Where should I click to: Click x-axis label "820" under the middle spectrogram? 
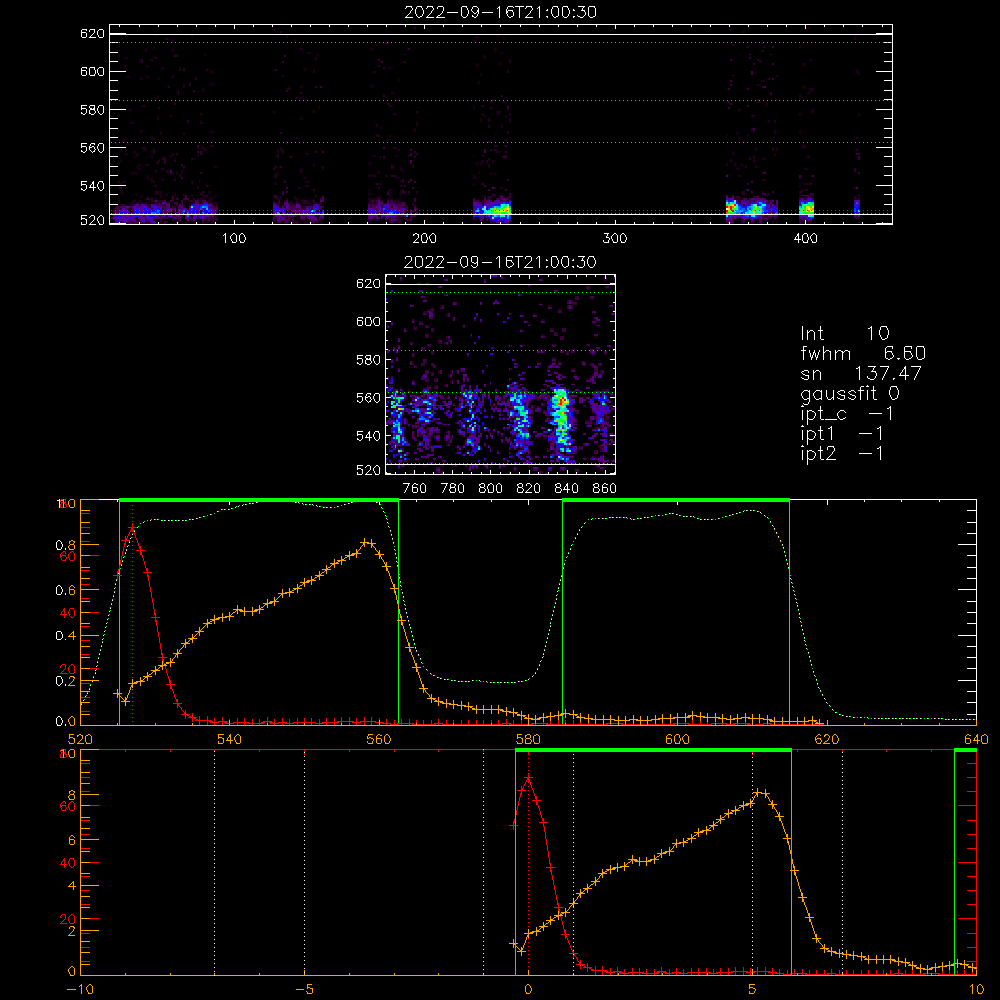point(529,489)
